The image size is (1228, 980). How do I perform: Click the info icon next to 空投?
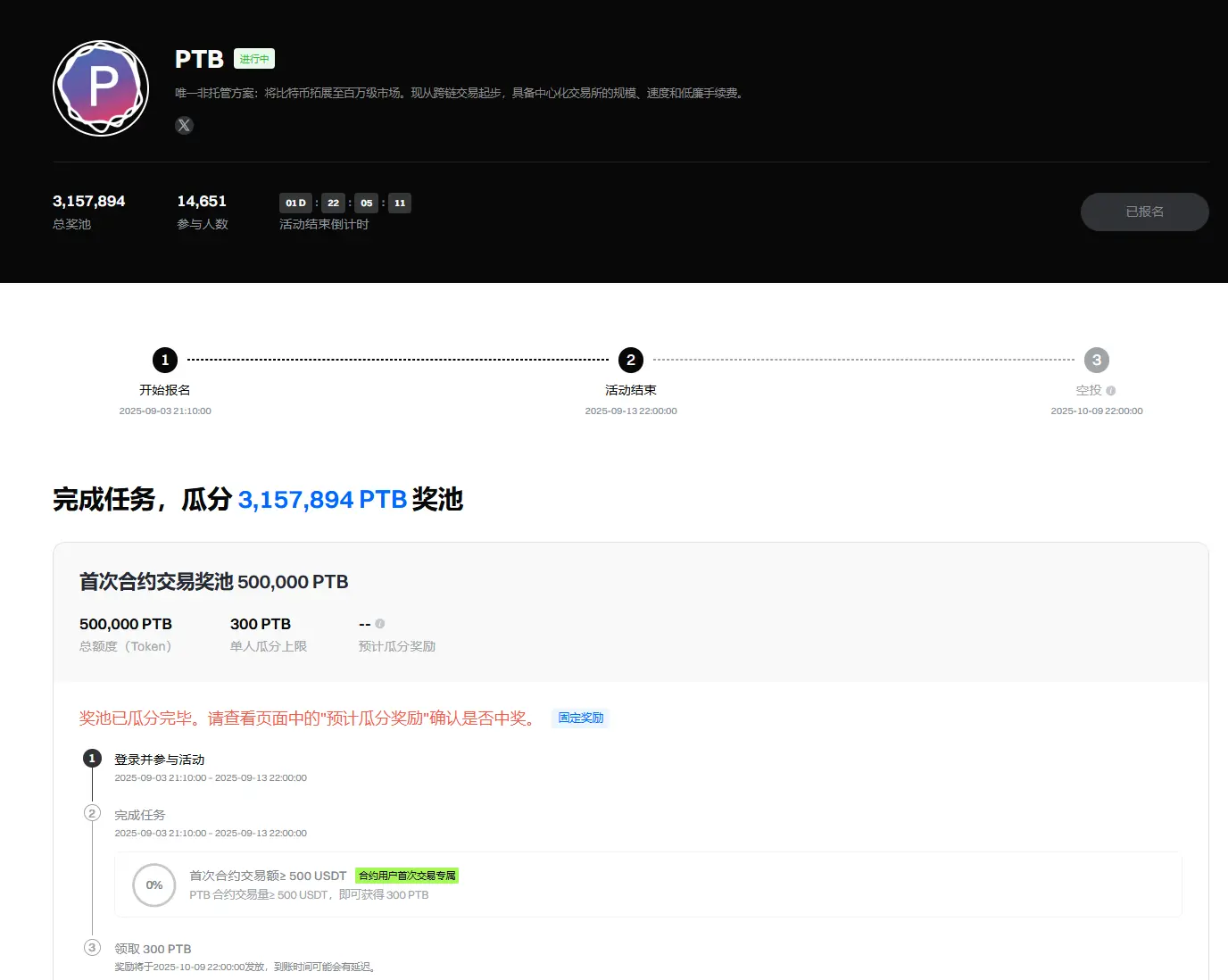coord(1111,390)
